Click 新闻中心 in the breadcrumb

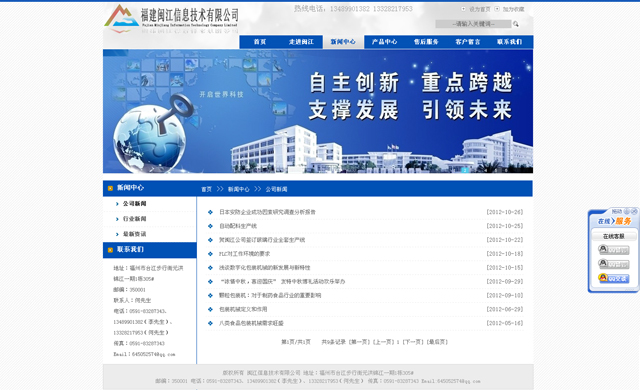pos(238,189)
